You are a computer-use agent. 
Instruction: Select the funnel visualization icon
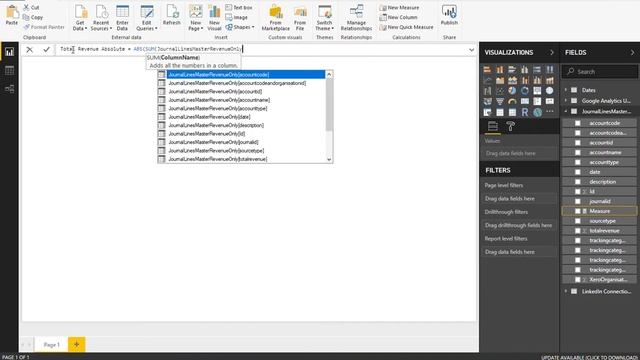(x=500, y=101)
